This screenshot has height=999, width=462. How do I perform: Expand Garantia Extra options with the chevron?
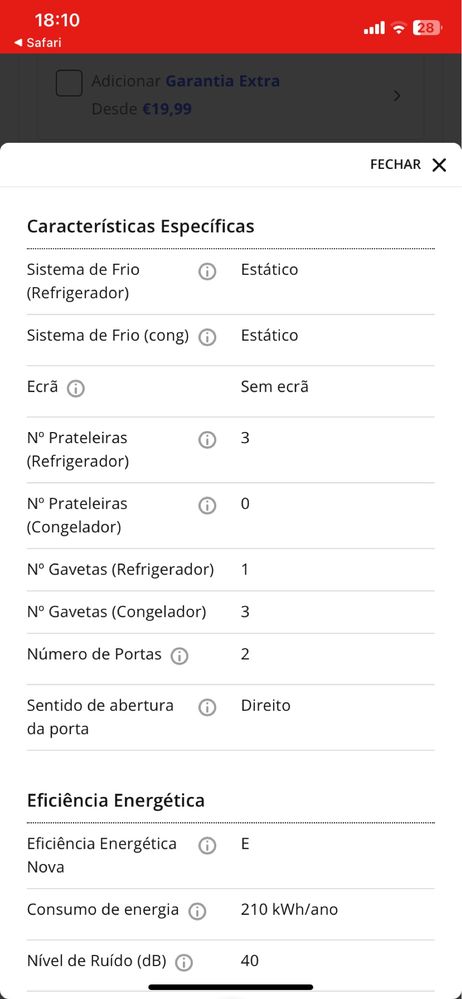click(397, 96)
